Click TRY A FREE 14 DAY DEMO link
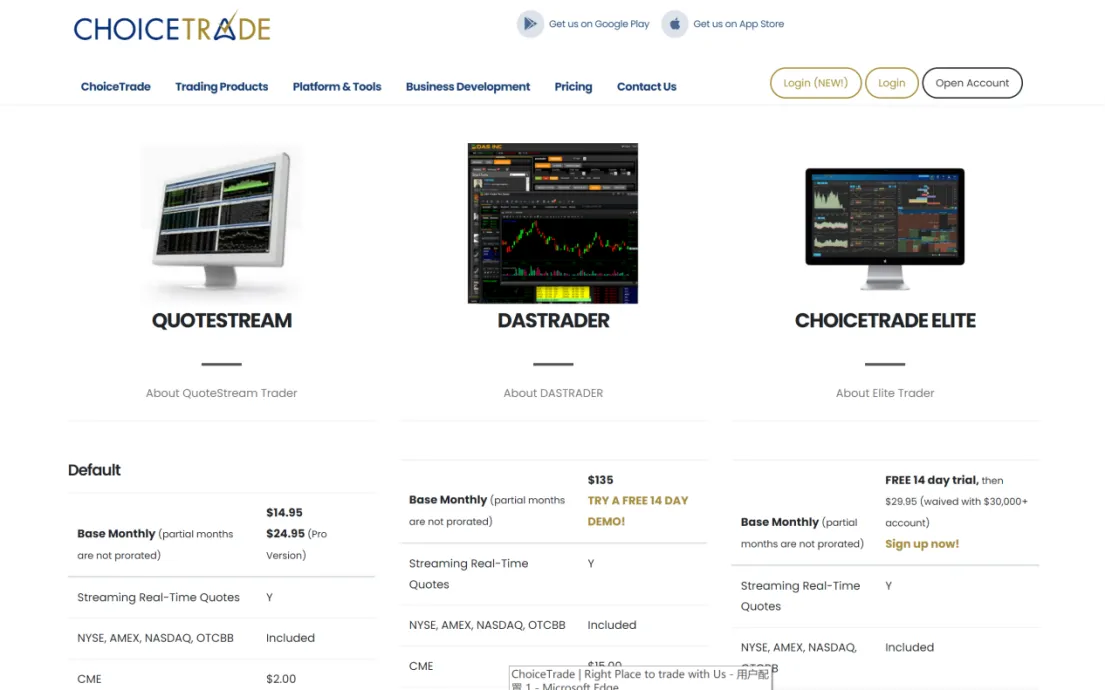 point(638,511)
